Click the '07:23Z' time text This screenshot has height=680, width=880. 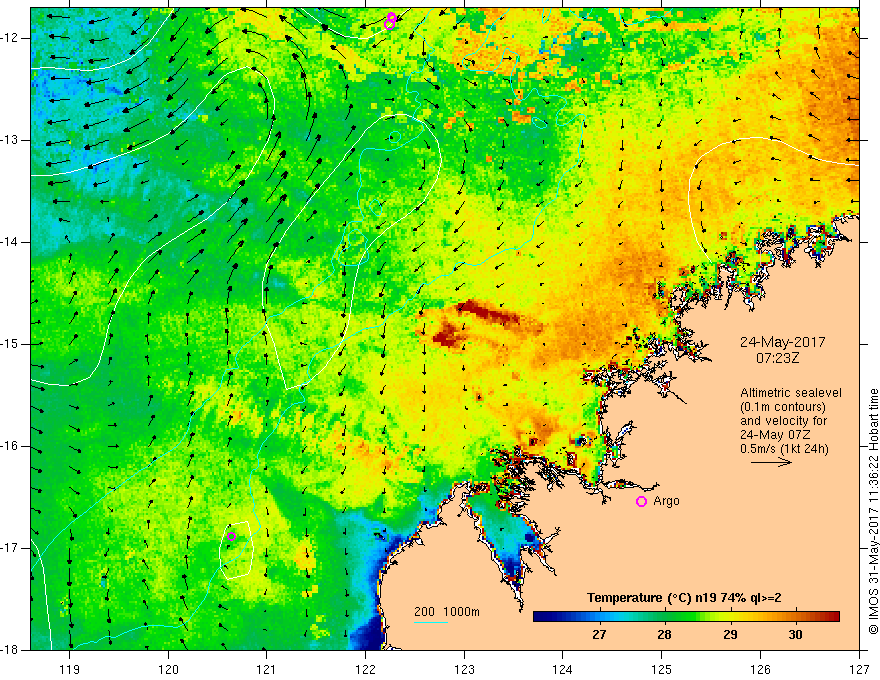(777, 358)
